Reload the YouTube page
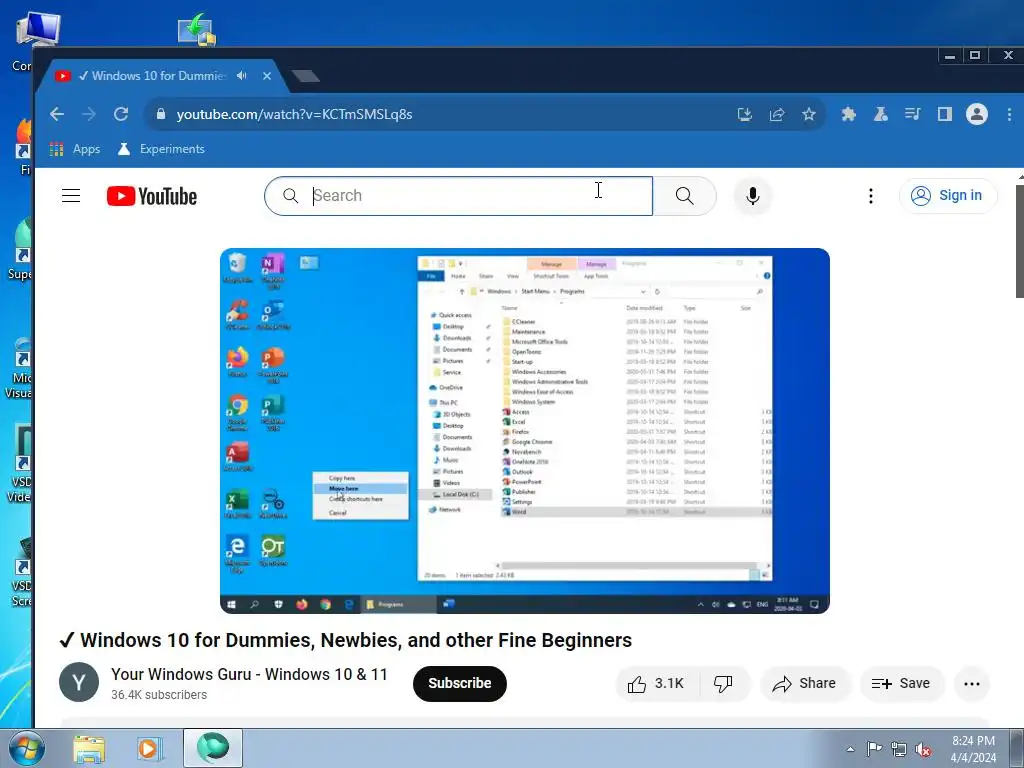 121,114
